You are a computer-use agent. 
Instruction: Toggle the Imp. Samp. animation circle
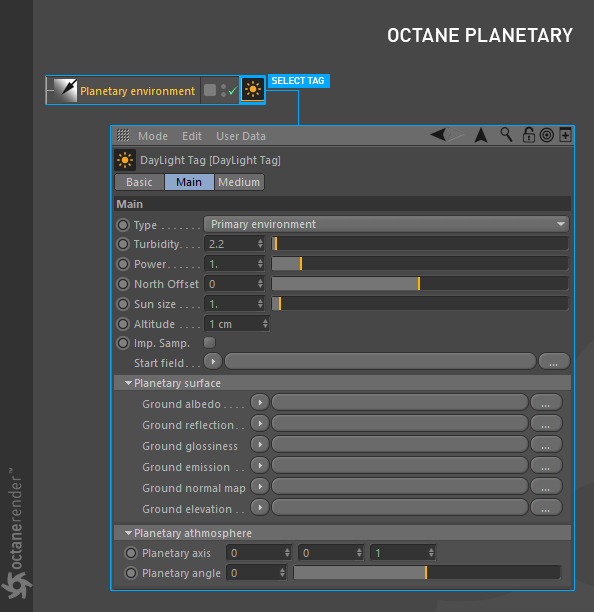pos(123,343)
